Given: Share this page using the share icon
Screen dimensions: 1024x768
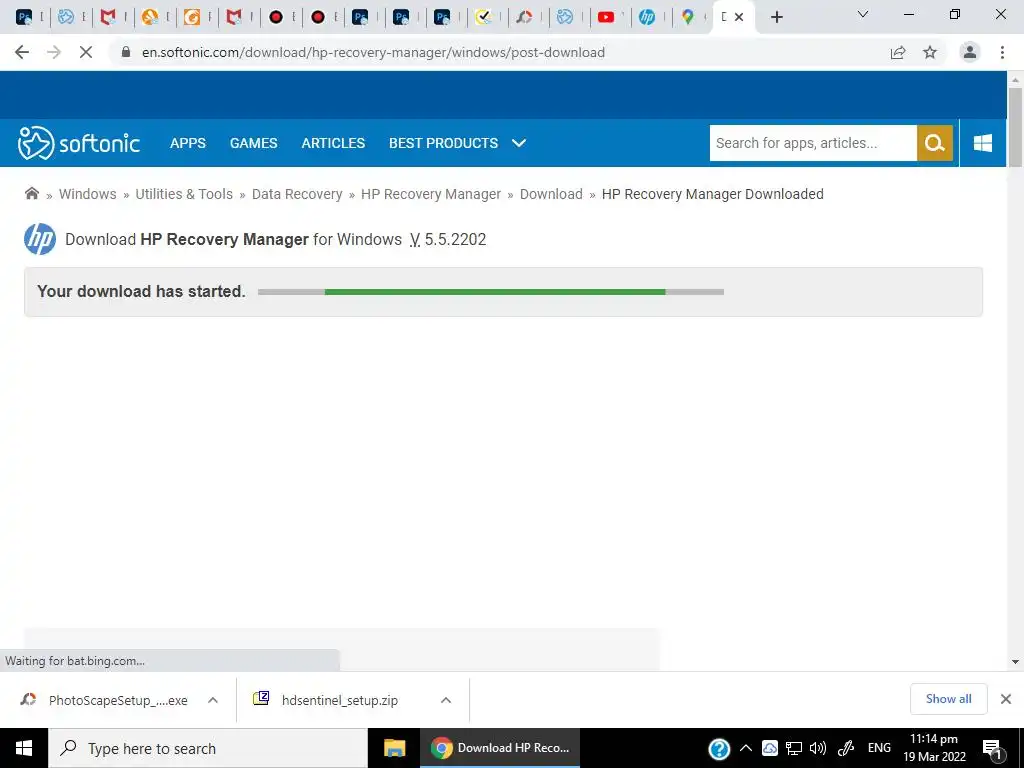Looking at the screenshot, I should 898,52.
